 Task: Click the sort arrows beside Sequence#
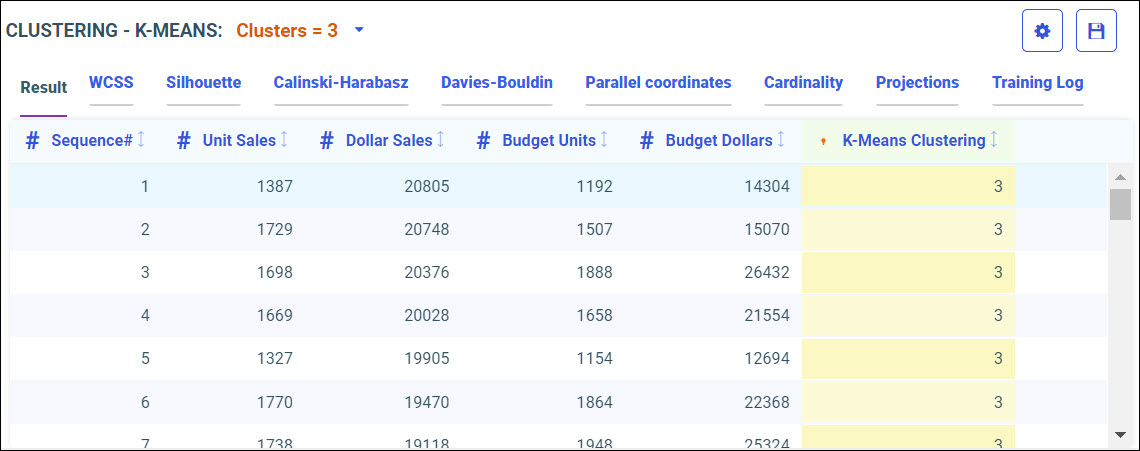click(141, 141)
